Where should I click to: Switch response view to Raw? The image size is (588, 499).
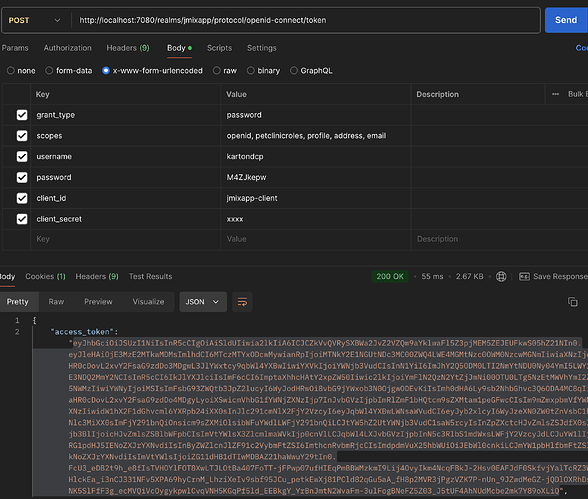click(56, 302)
